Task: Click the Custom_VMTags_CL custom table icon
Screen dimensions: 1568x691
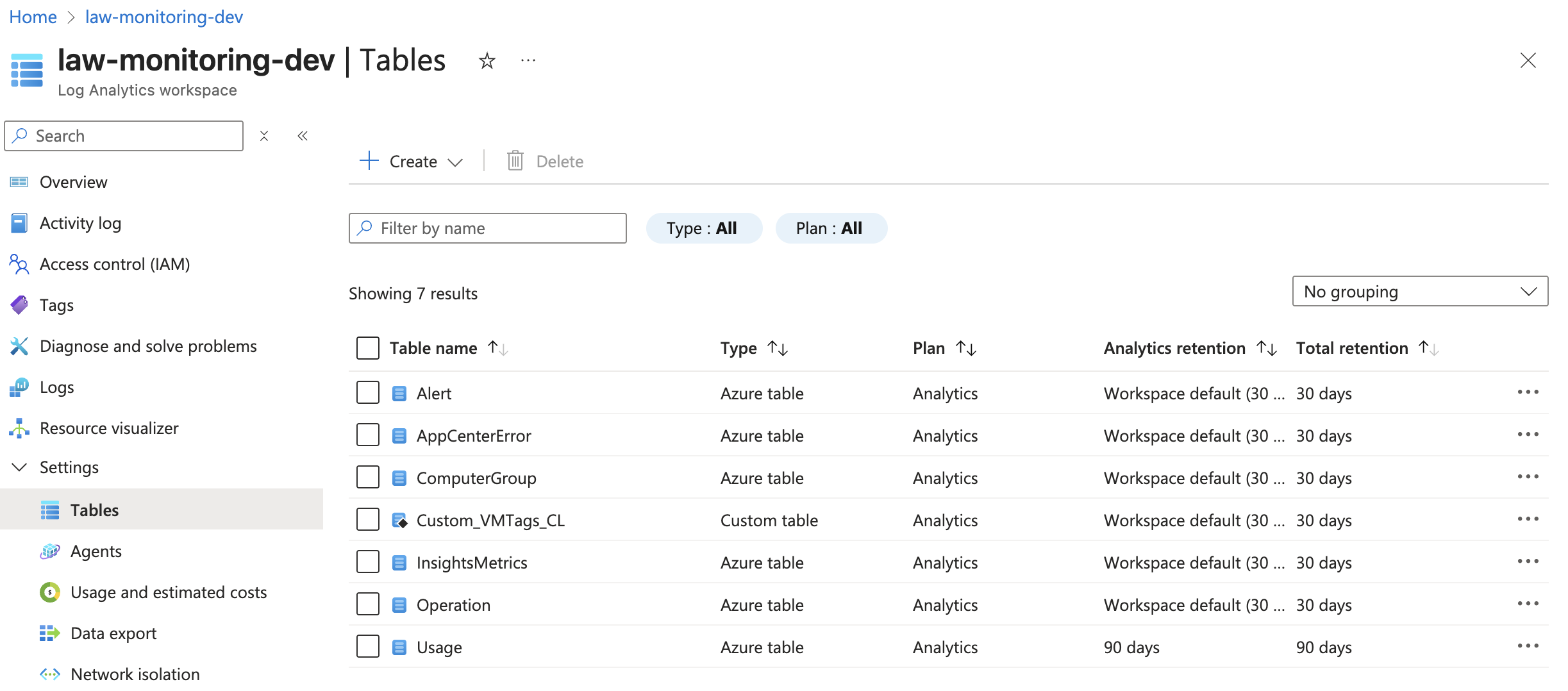Action: pyautogui.click(x=400, y=520)
